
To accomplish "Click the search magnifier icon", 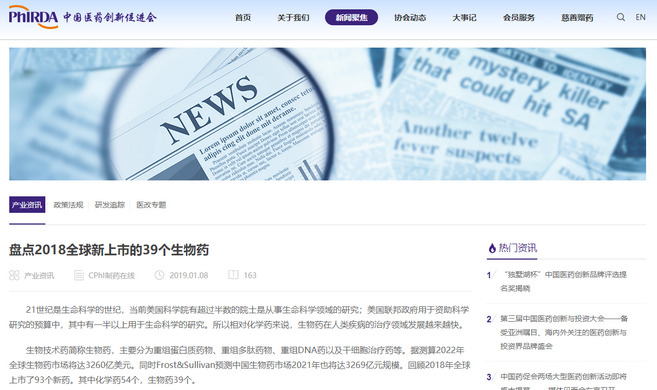I will (621, 17).
